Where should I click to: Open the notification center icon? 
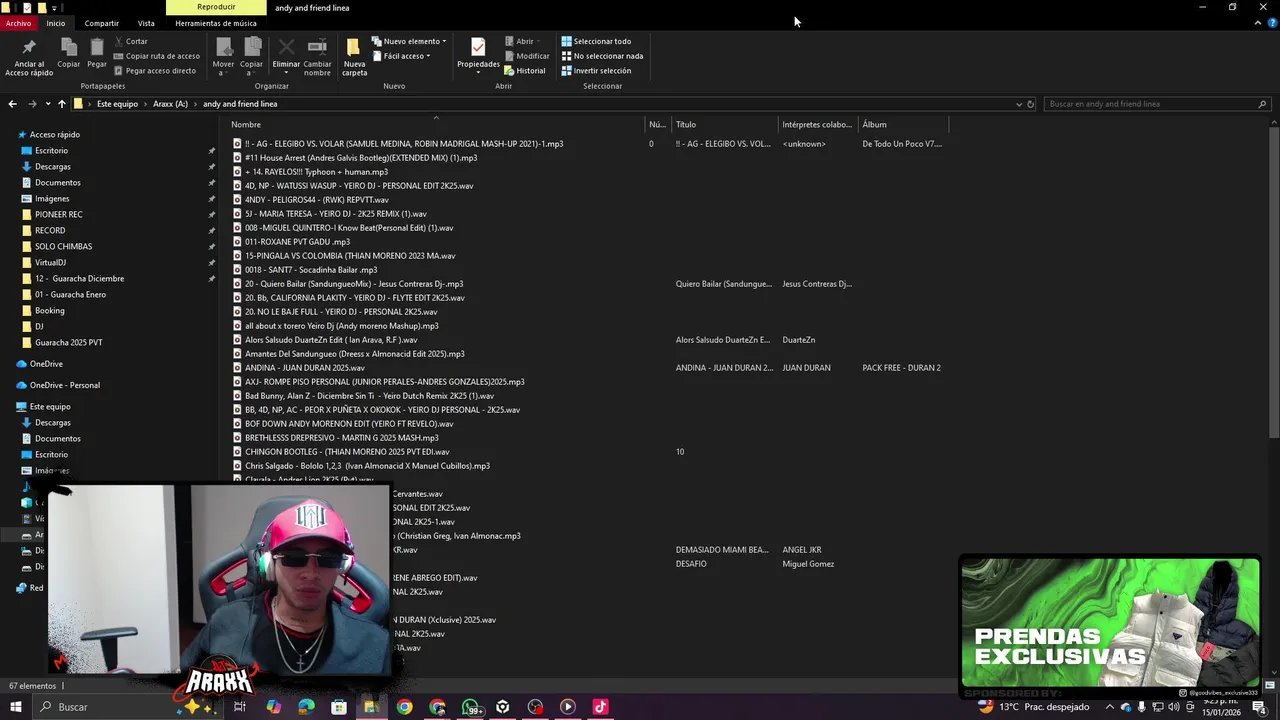coord(1259,707)
